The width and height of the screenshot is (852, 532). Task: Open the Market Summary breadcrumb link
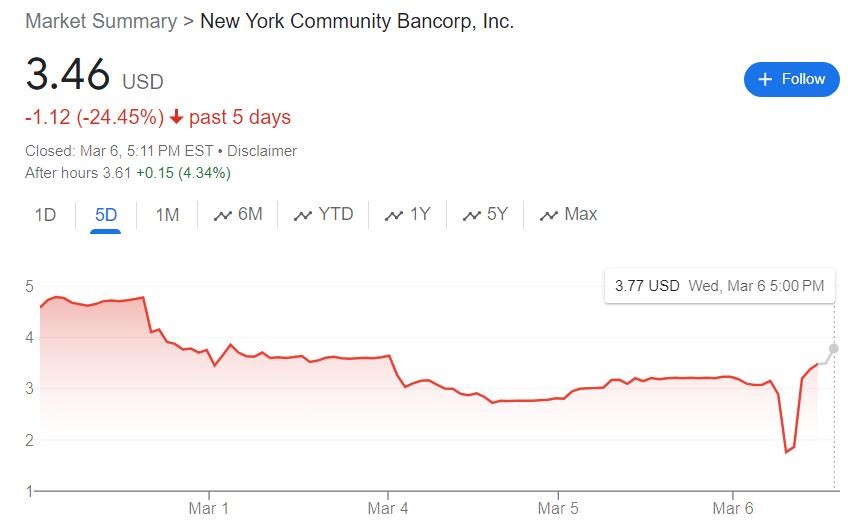100,21
